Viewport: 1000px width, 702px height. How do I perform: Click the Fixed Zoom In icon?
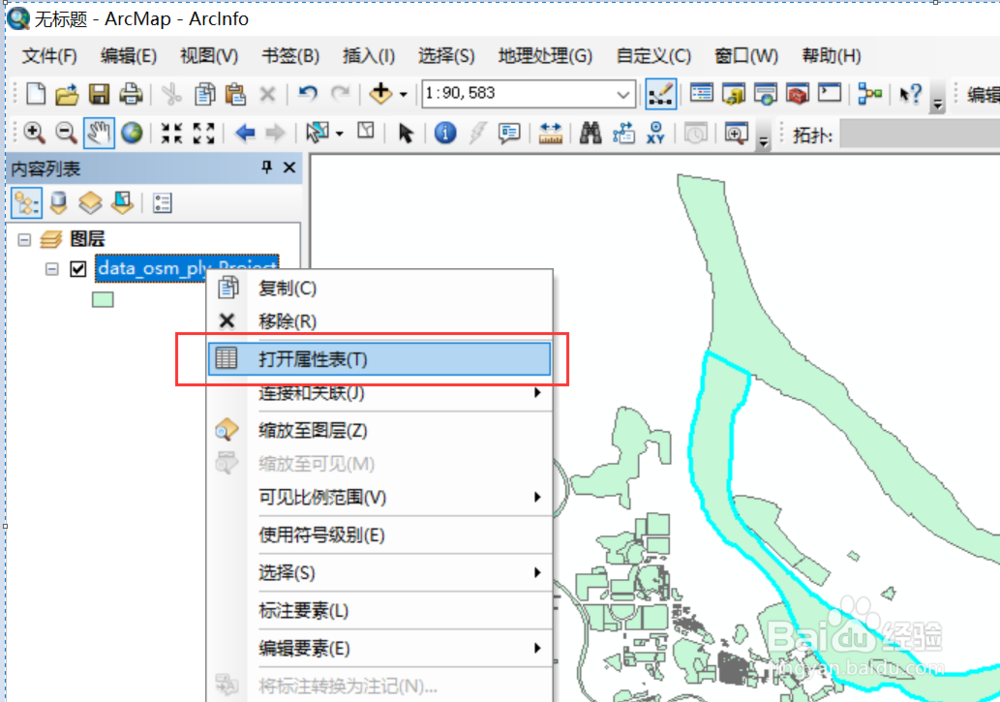pos(172,133)
